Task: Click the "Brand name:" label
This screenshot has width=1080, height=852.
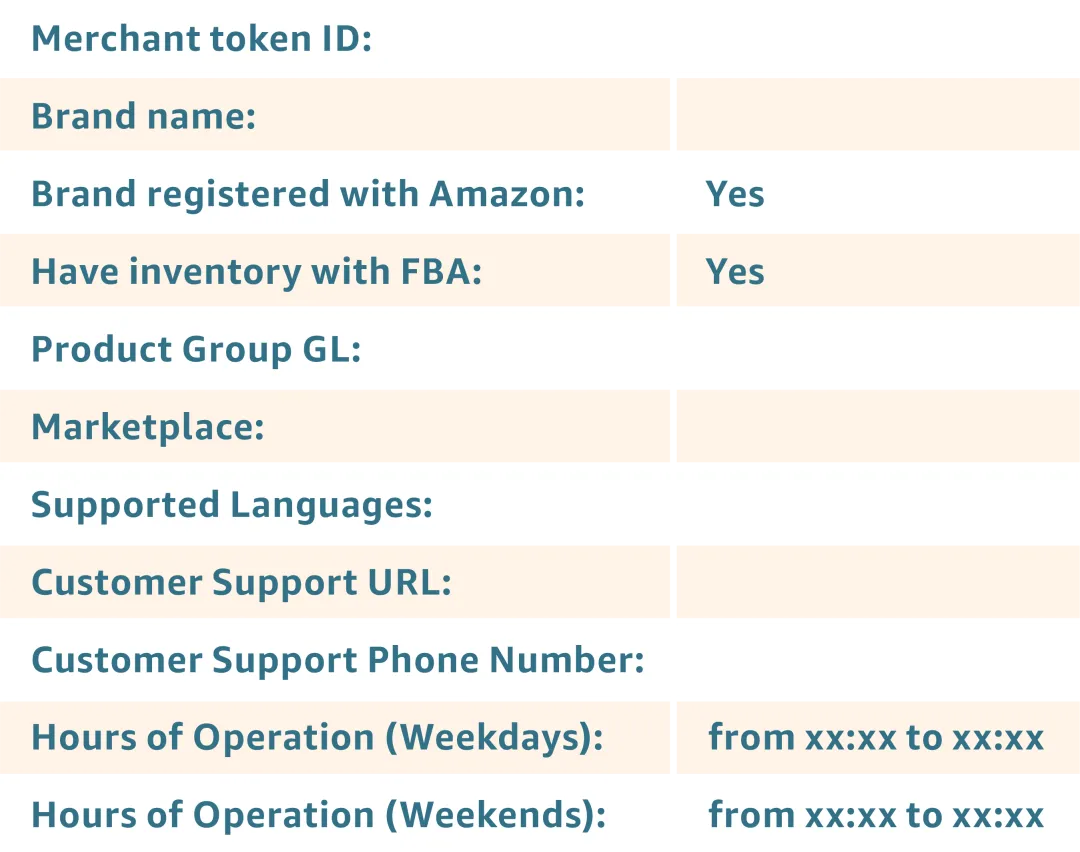Action: tap(144, 116)
